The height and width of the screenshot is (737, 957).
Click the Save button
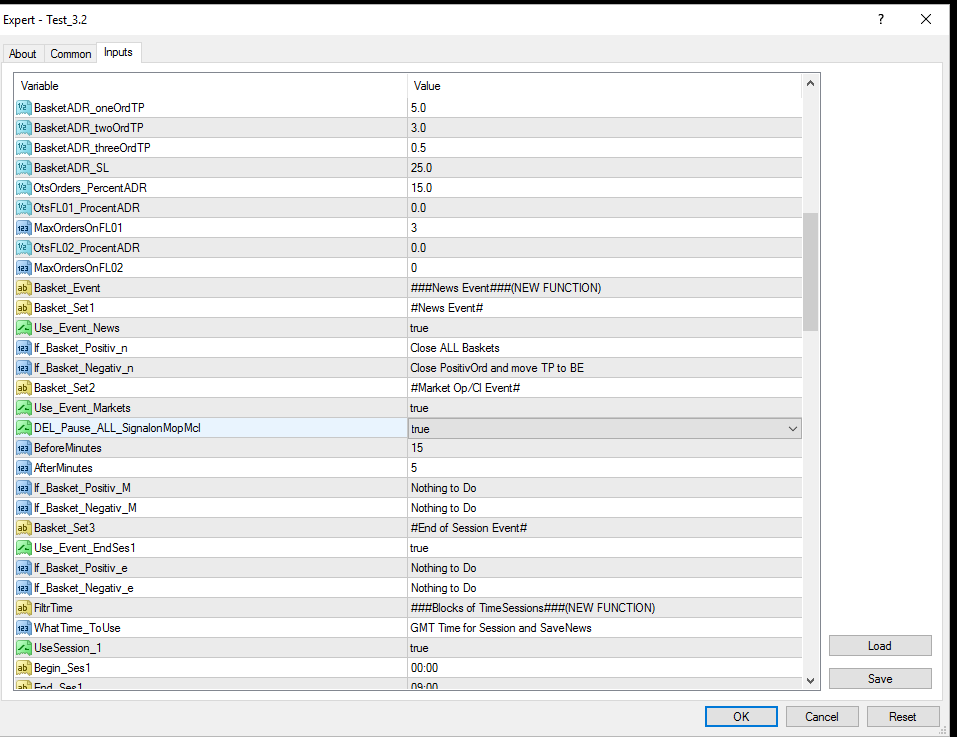[880, 679]
